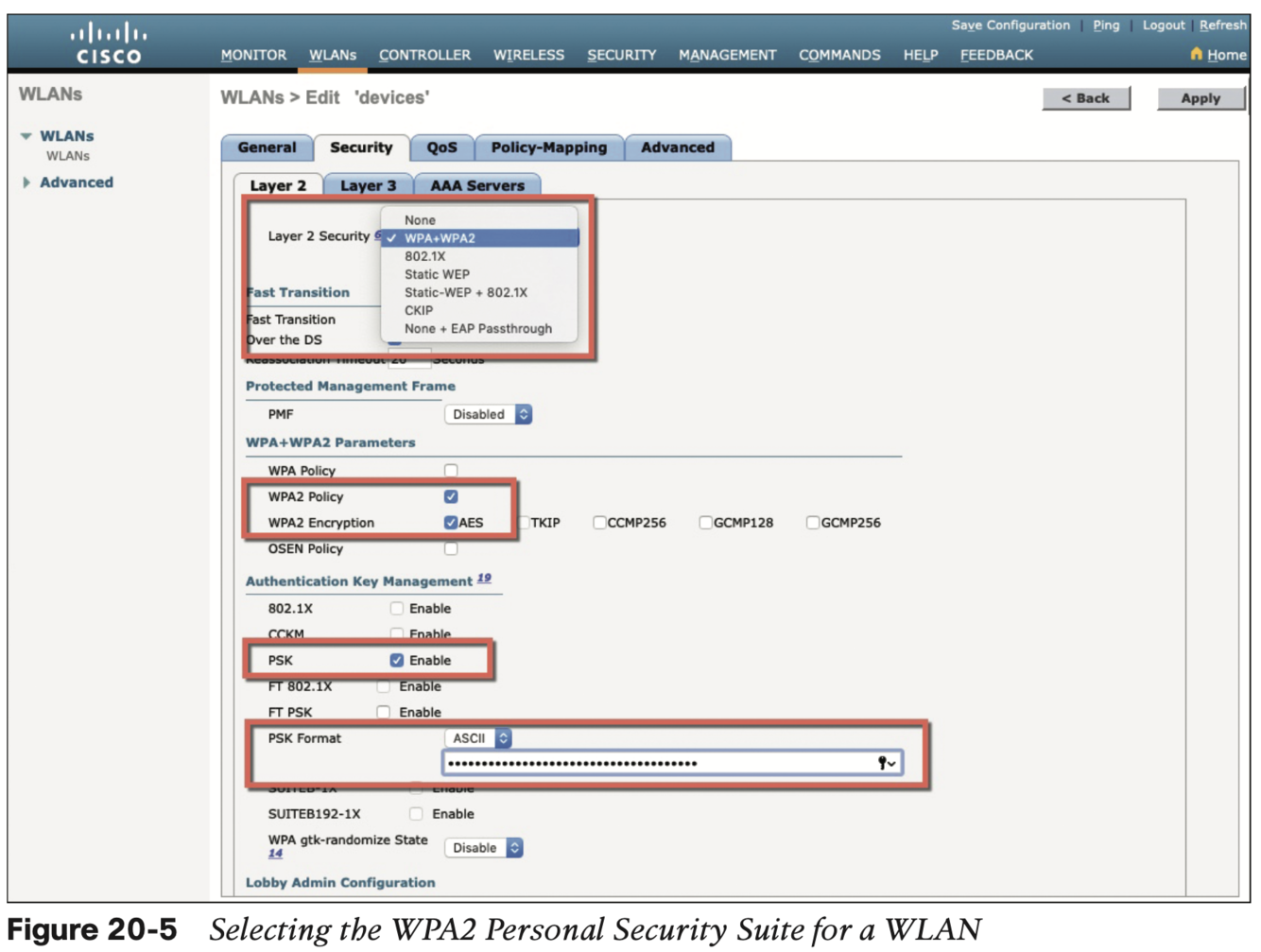The height and width of the screenshot is (952, 1261).
Task: Toggle AES encryption checkbox
Action: pos(451,523)
